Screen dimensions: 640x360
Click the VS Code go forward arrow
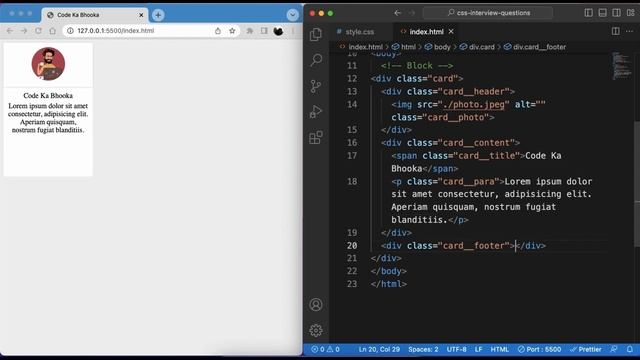click(412, 13)
